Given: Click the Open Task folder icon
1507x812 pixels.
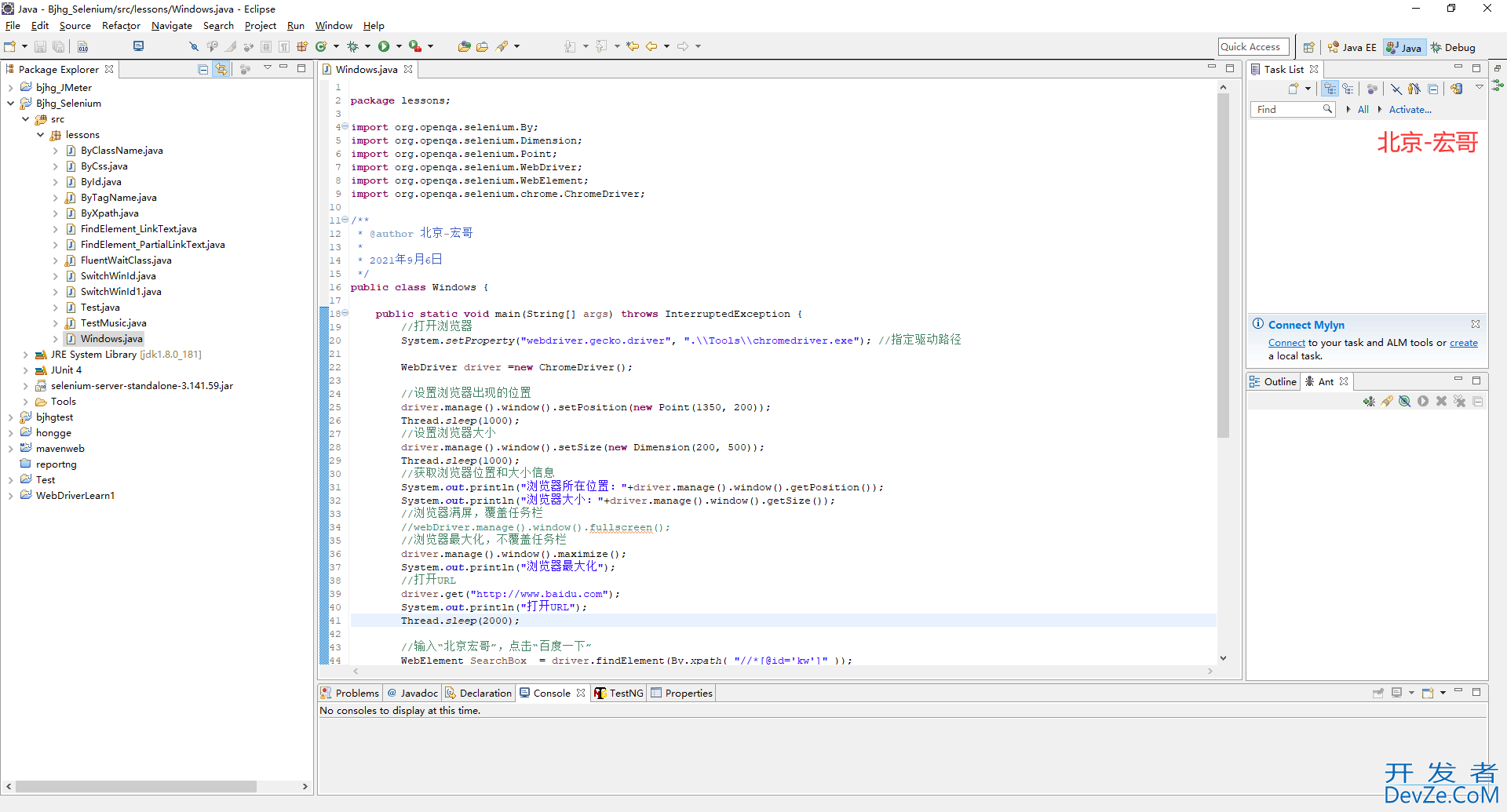Looking at the screenshot, I should click(482, 46).
